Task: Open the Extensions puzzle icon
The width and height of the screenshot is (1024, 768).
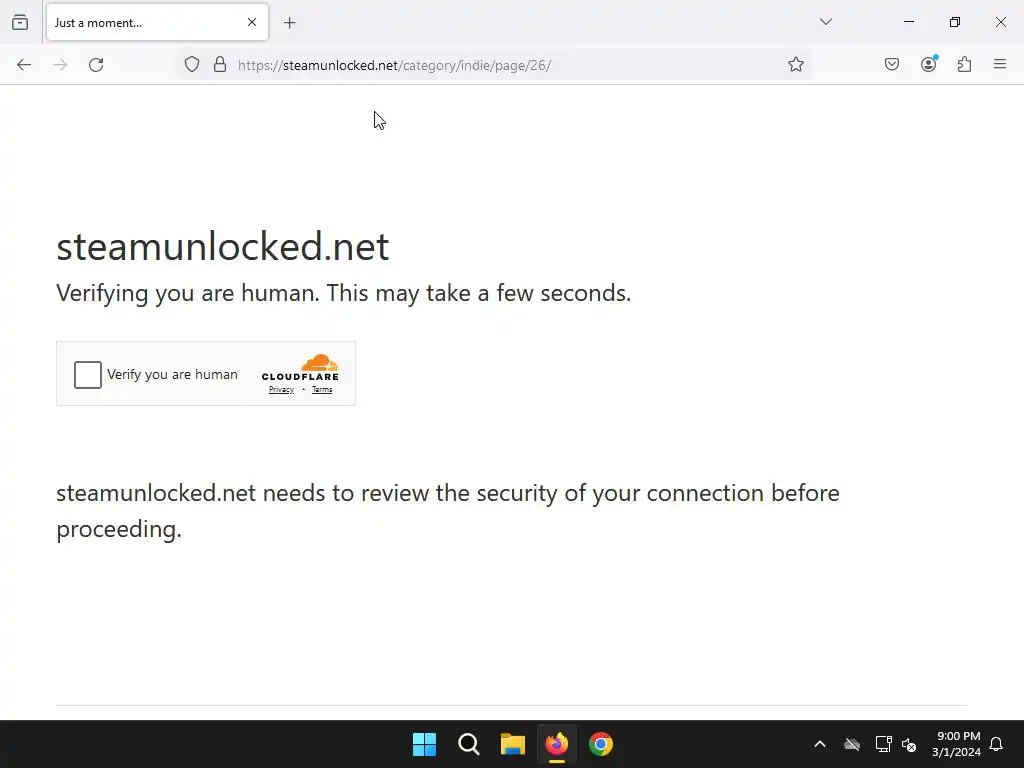Action: click(x=964, y=65)
